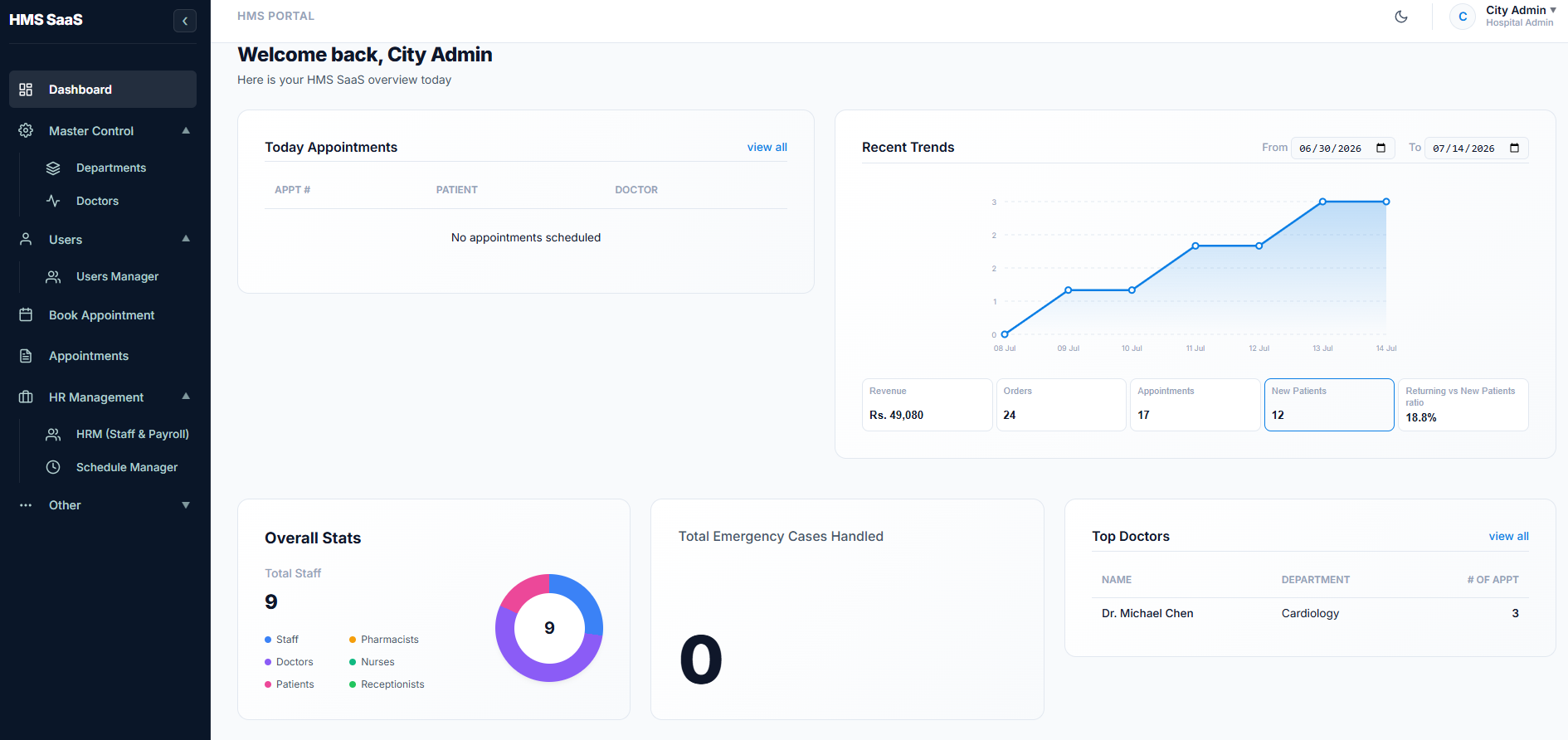Click the PATIENT column header
Image resolution: width=1568 pixels, height=740 pixels.
(457, 190)
